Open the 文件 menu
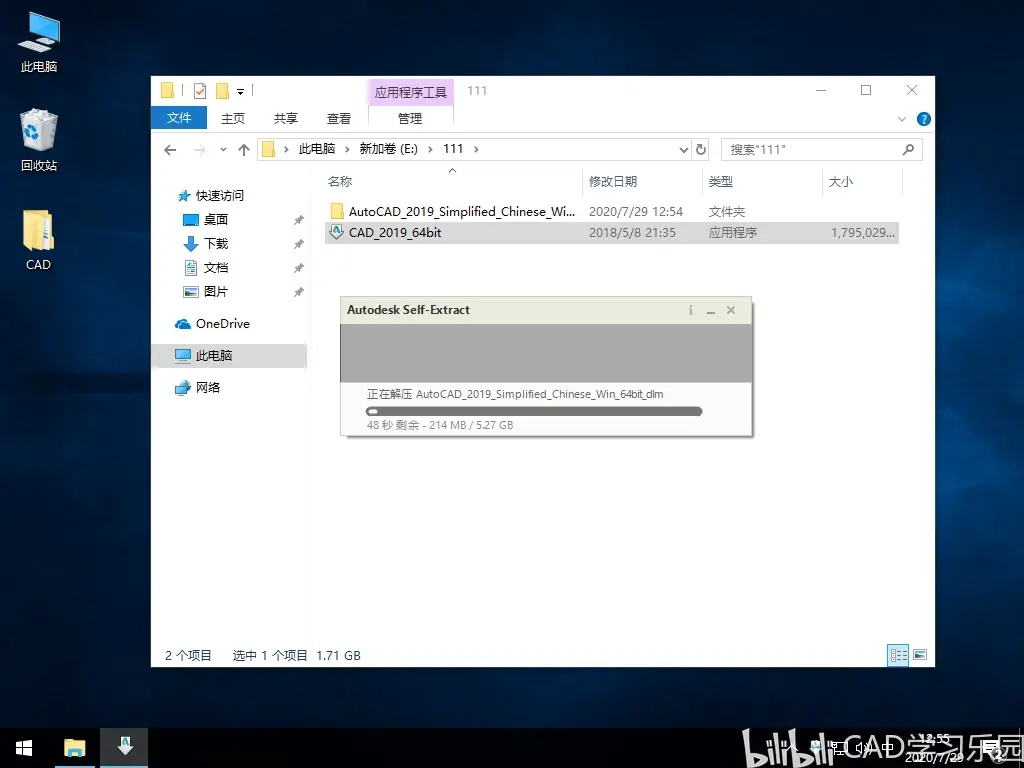Image resolution: width=1024 pixels, height=768 pixels. (179, 118)
